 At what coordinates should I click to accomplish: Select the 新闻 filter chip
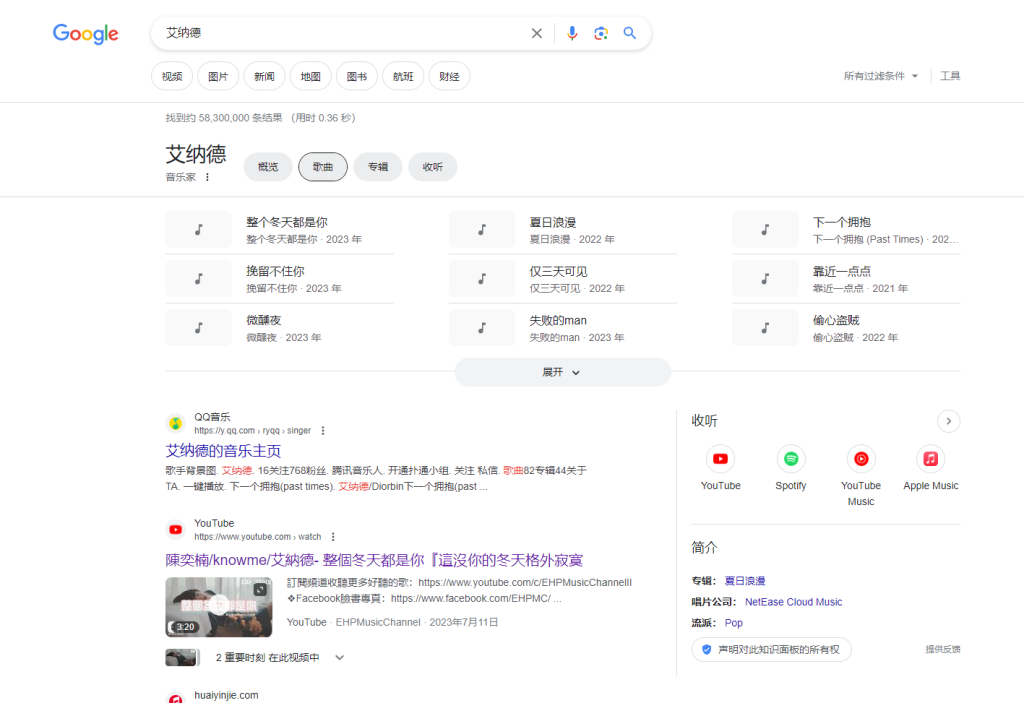[264, 76]
